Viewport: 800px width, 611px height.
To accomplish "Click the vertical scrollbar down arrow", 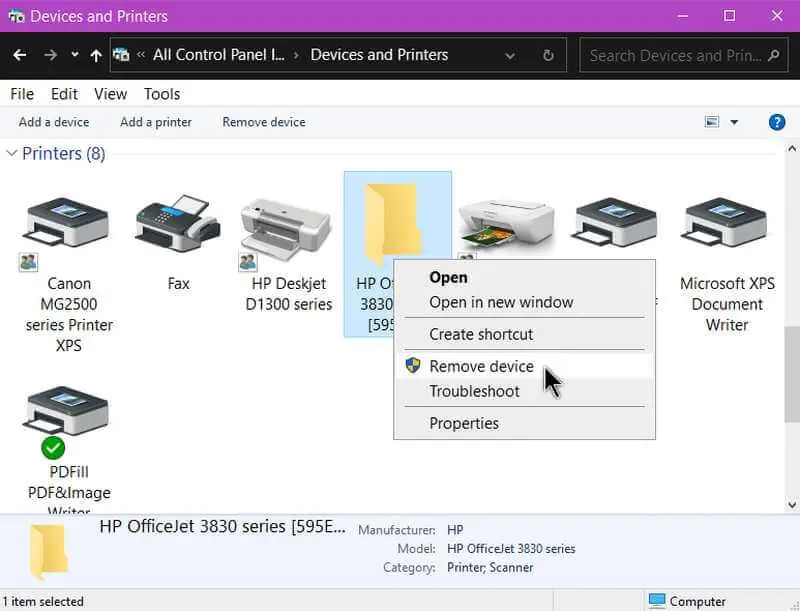I will tap(792, 505).
